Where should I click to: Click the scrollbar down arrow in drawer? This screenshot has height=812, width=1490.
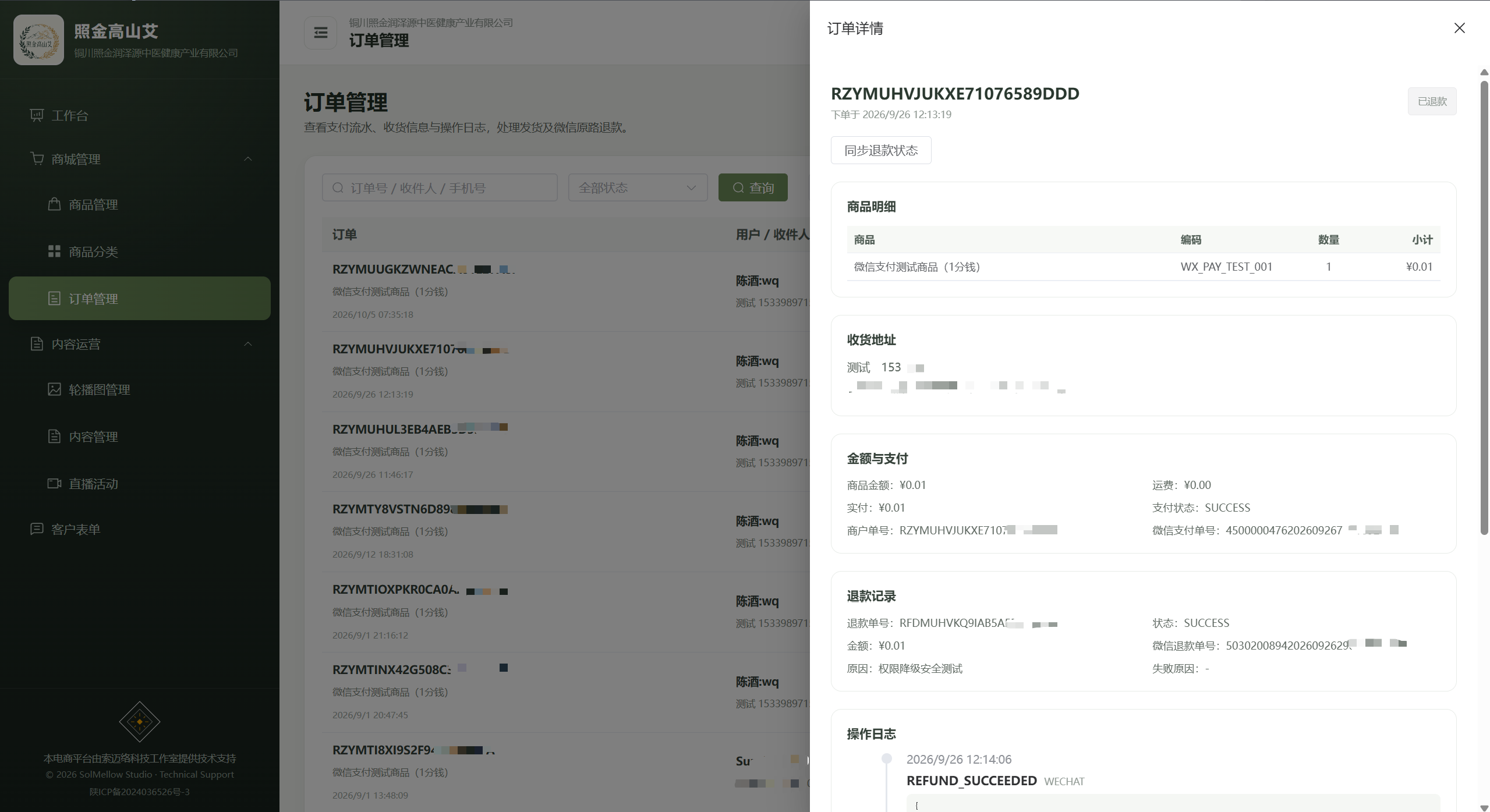(1484, 808)
